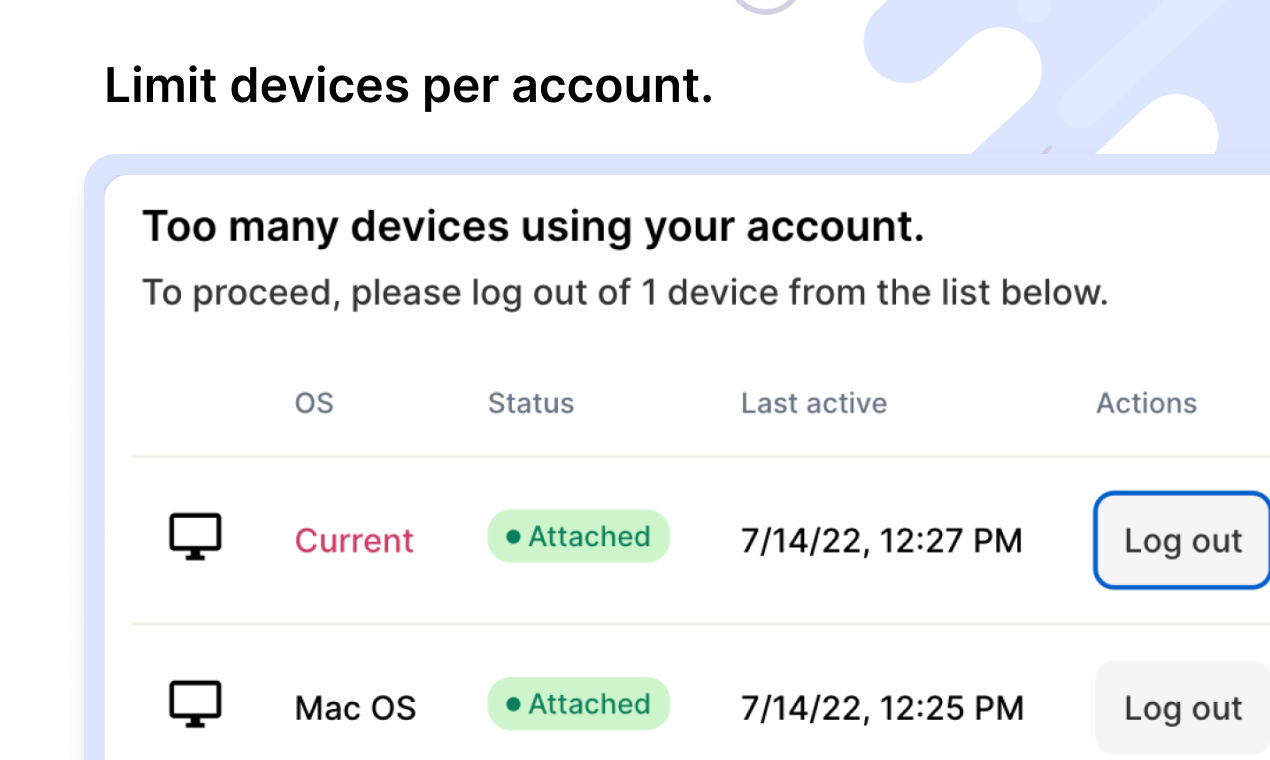This screenshot has width=1270, height=760.
Task: Click the monitor icon in the Current row
Action: (x=195, y=538)
